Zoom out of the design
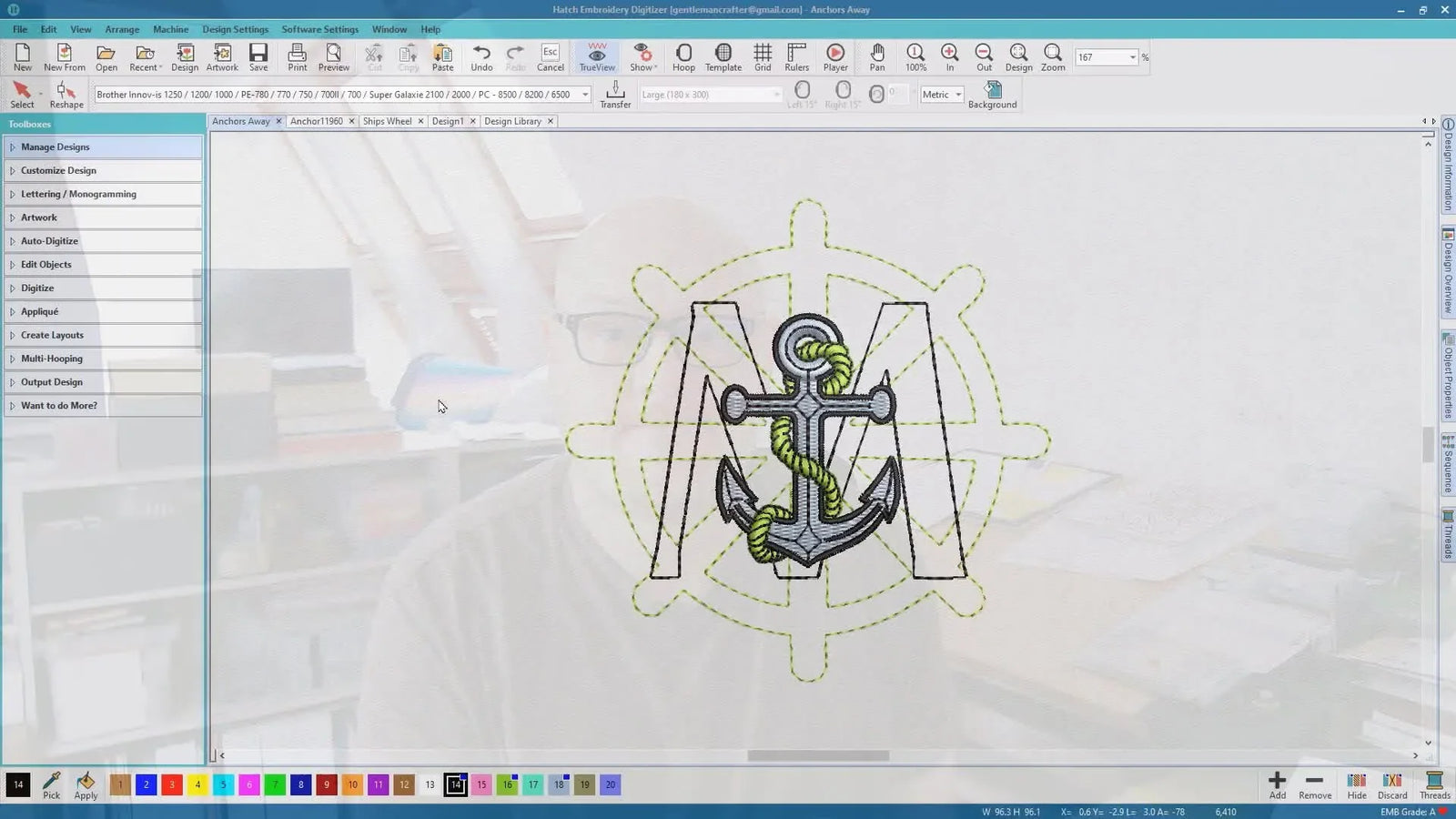This screenshot has height=819, width=1456. click(x=984, y=57)
